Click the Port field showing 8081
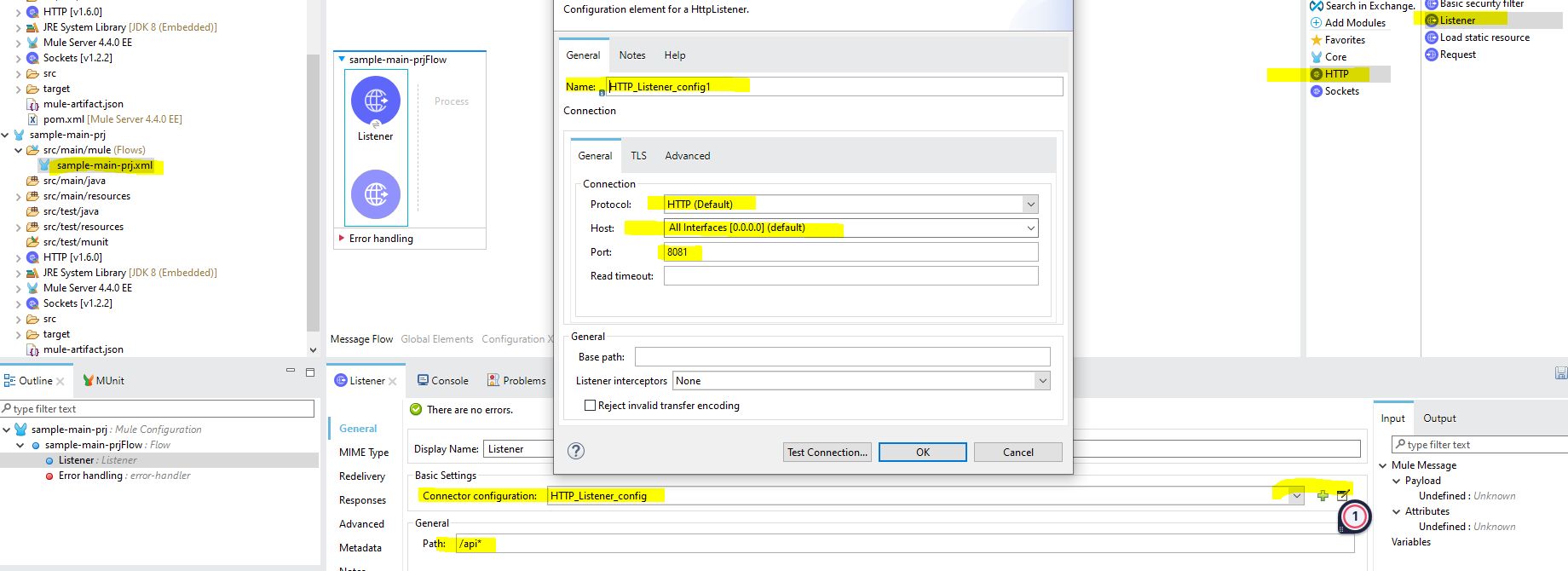The width and height of the screenshot is (1568, 571). (851, 252)
